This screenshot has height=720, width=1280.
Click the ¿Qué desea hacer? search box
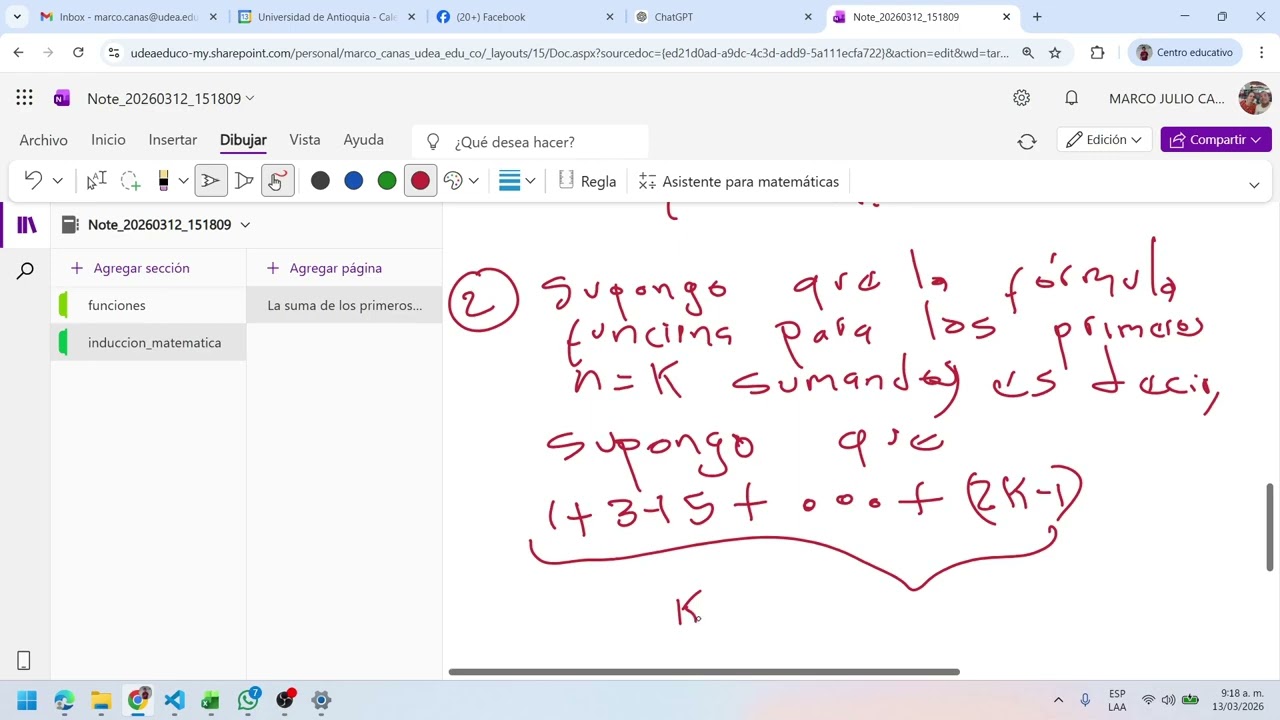tap(531, 142)
